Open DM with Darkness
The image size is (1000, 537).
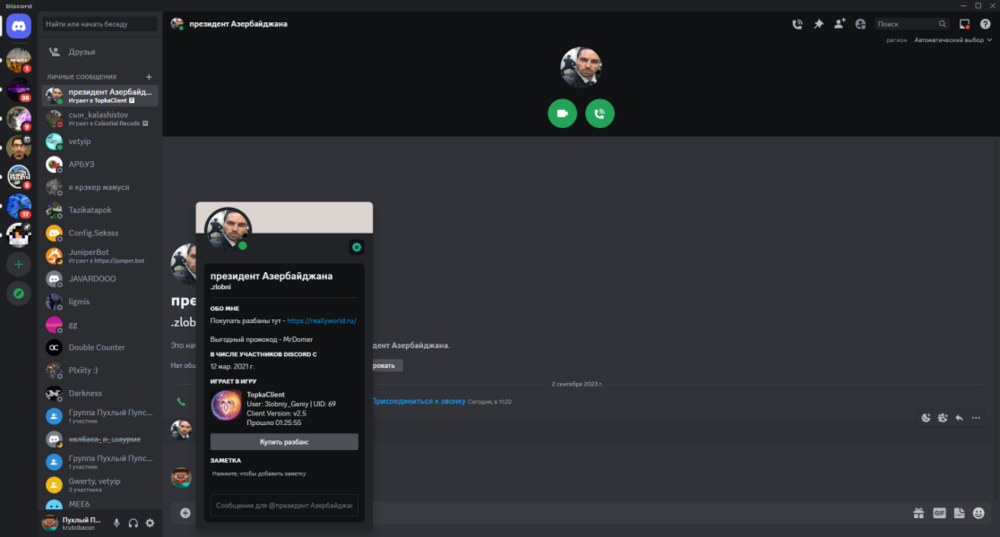[x=99, y=393]
